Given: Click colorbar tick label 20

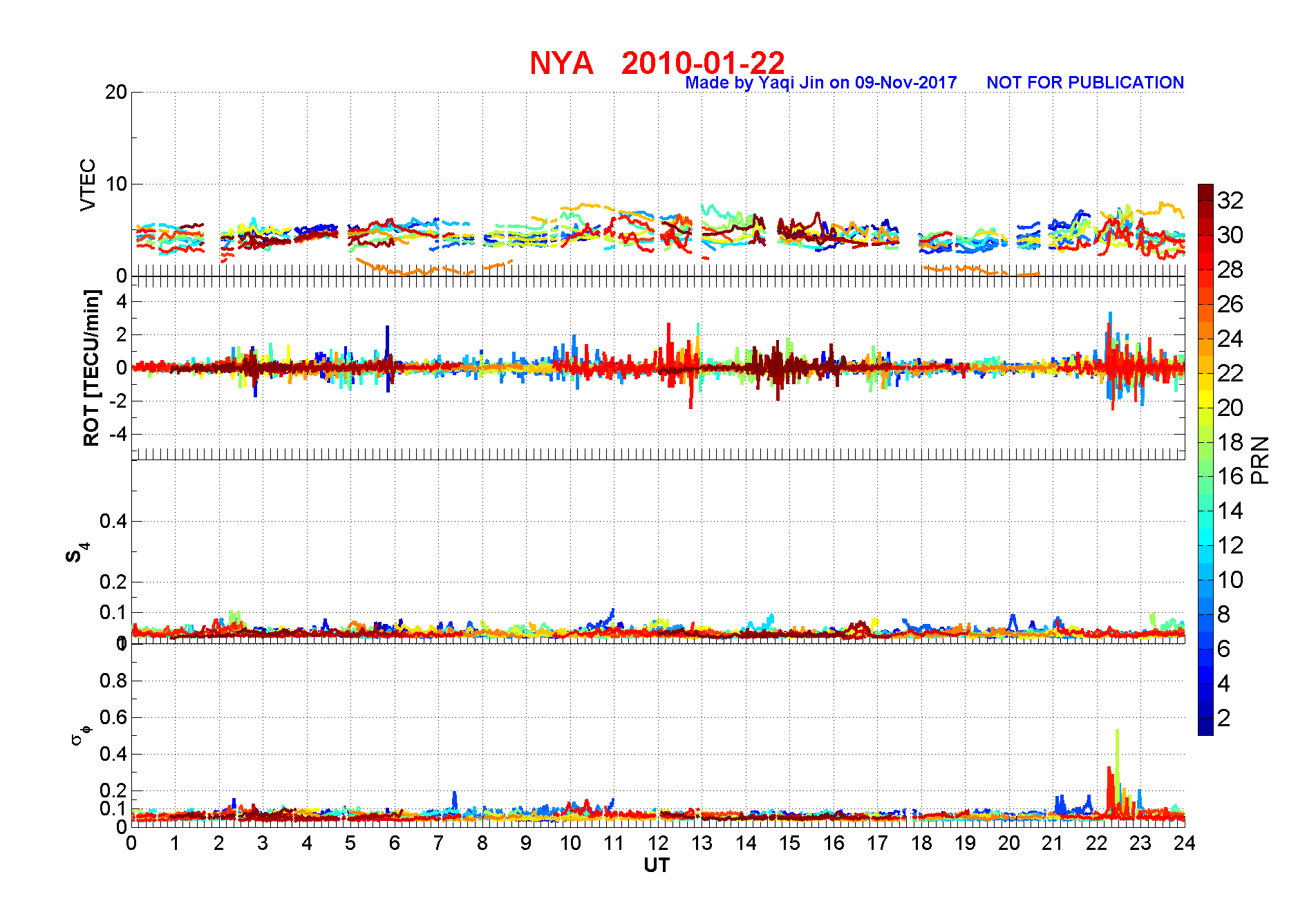Looking at the screenshot, I should click(1230, 408).
